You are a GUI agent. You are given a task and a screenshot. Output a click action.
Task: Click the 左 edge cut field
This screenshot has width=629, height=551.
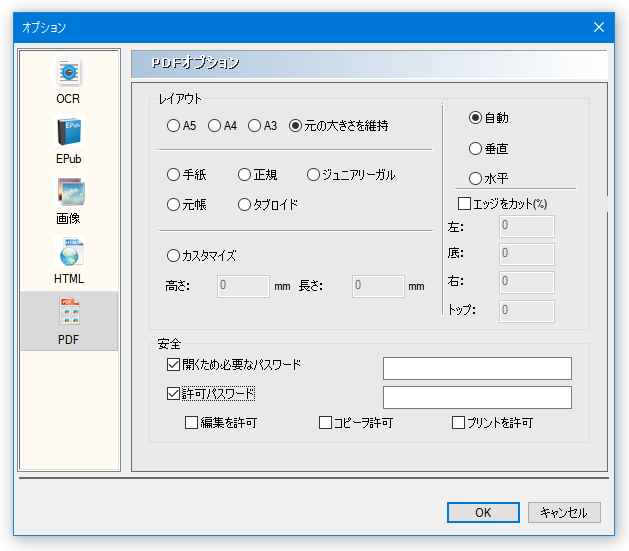tap(527, 226)
